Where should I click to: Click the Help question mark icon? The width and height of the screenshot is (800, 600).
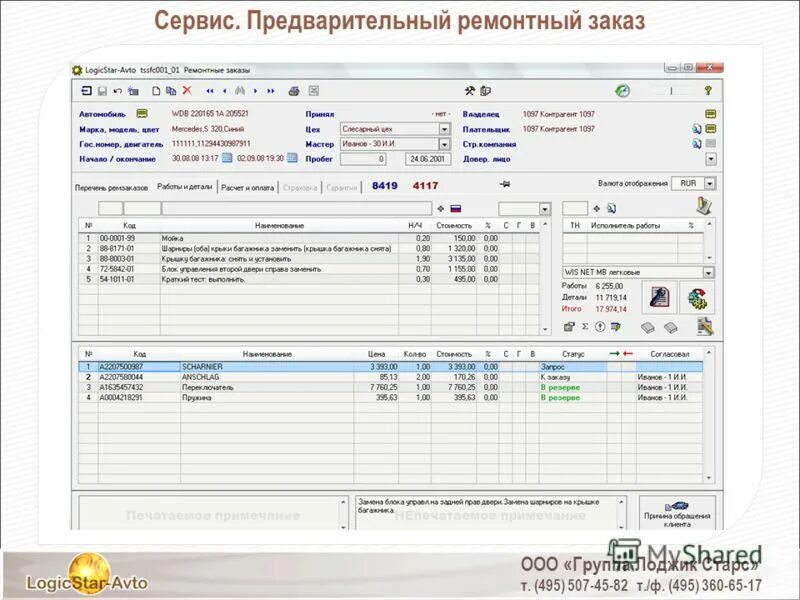707,89
